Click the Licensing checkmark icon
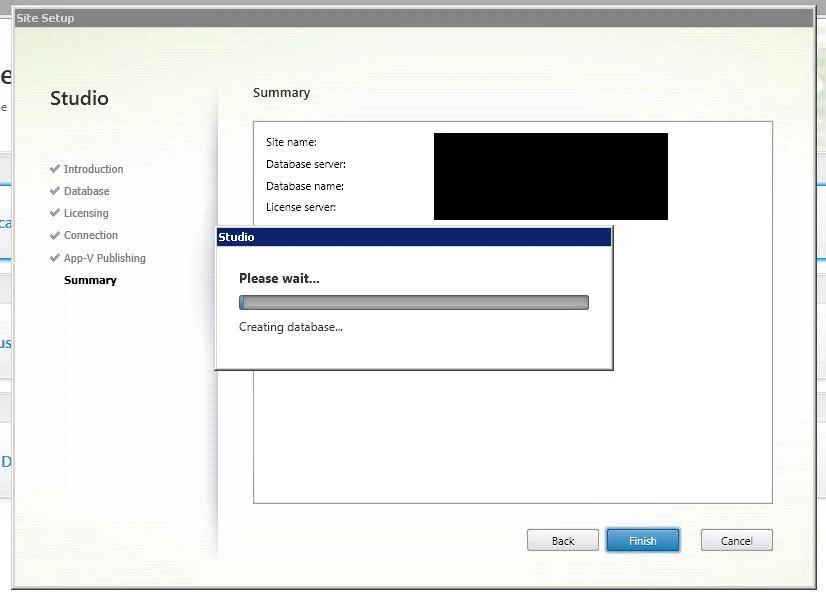Viewport: 826px width, 595px height. click(x=55, y=213)
